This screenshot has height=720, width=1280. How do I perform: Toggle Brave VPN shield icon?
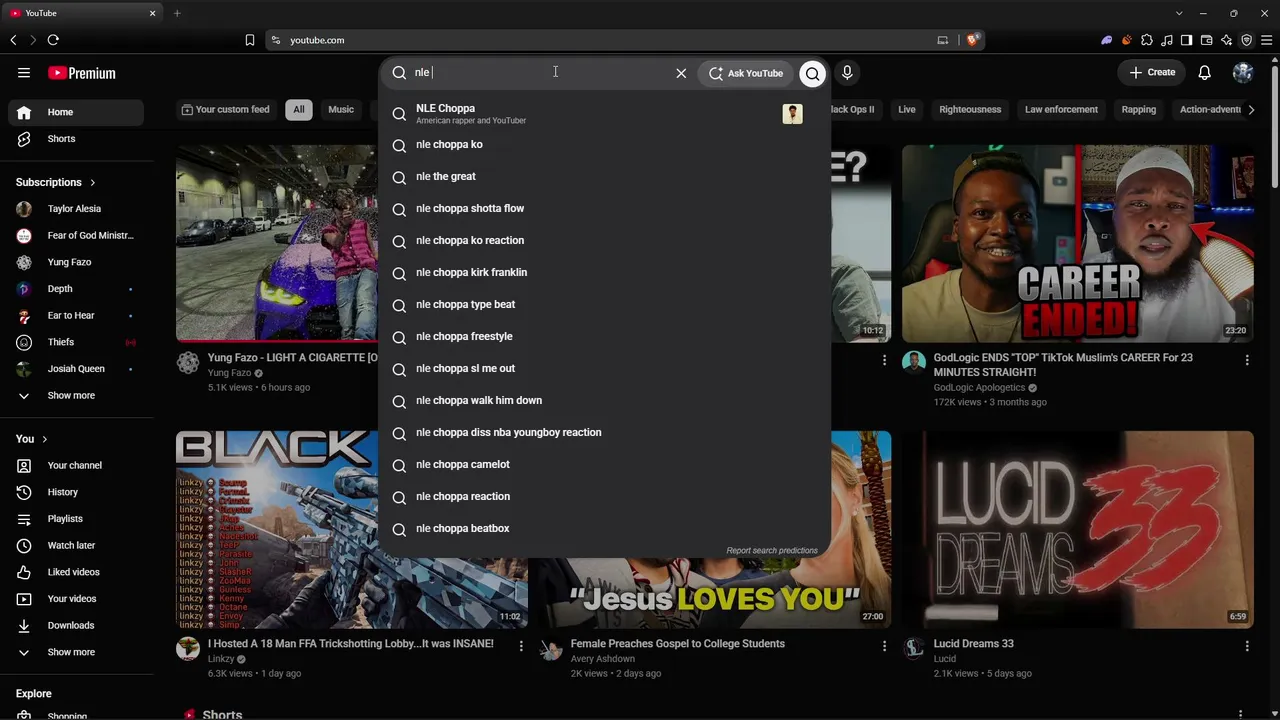[1247, 40]
